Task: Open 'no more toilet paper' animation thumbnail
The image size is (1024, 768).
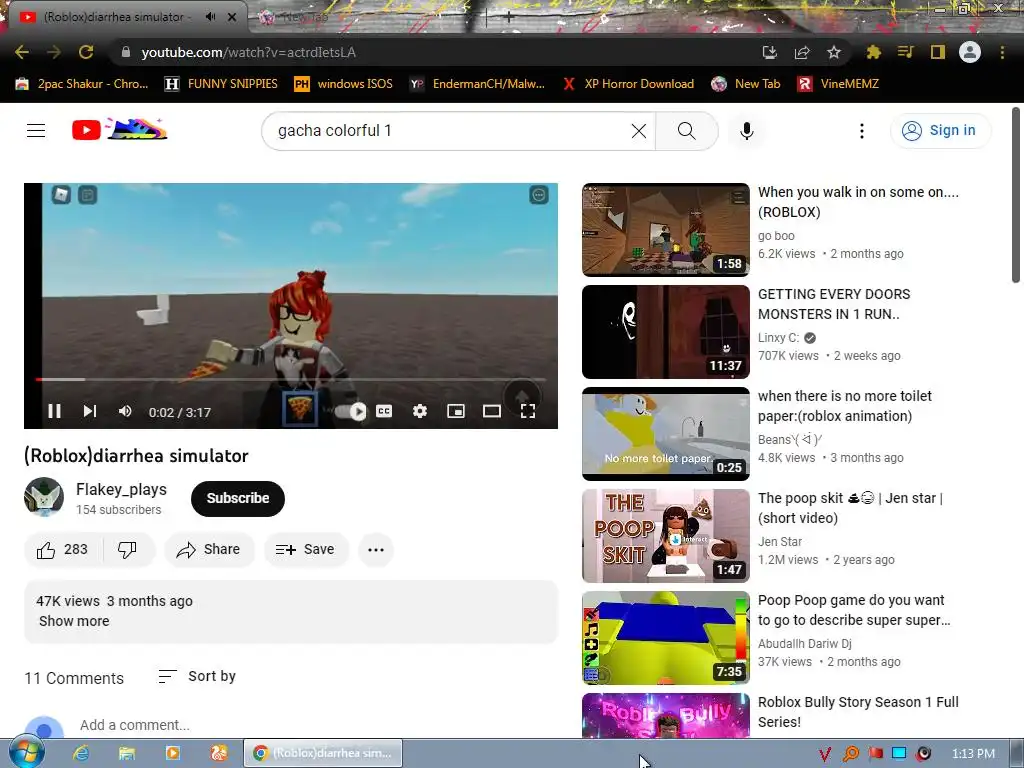Action: tap(665, 434)
